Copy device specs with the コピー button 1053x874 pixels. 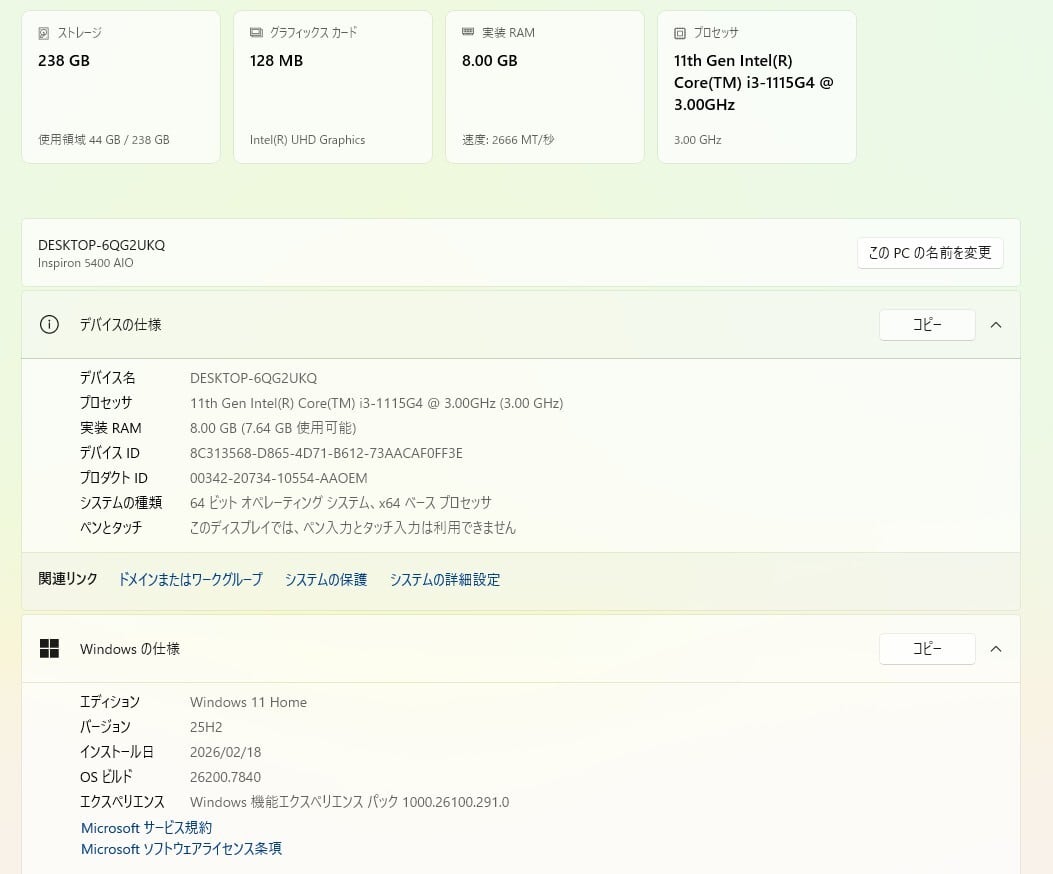[x=927, y=325]
